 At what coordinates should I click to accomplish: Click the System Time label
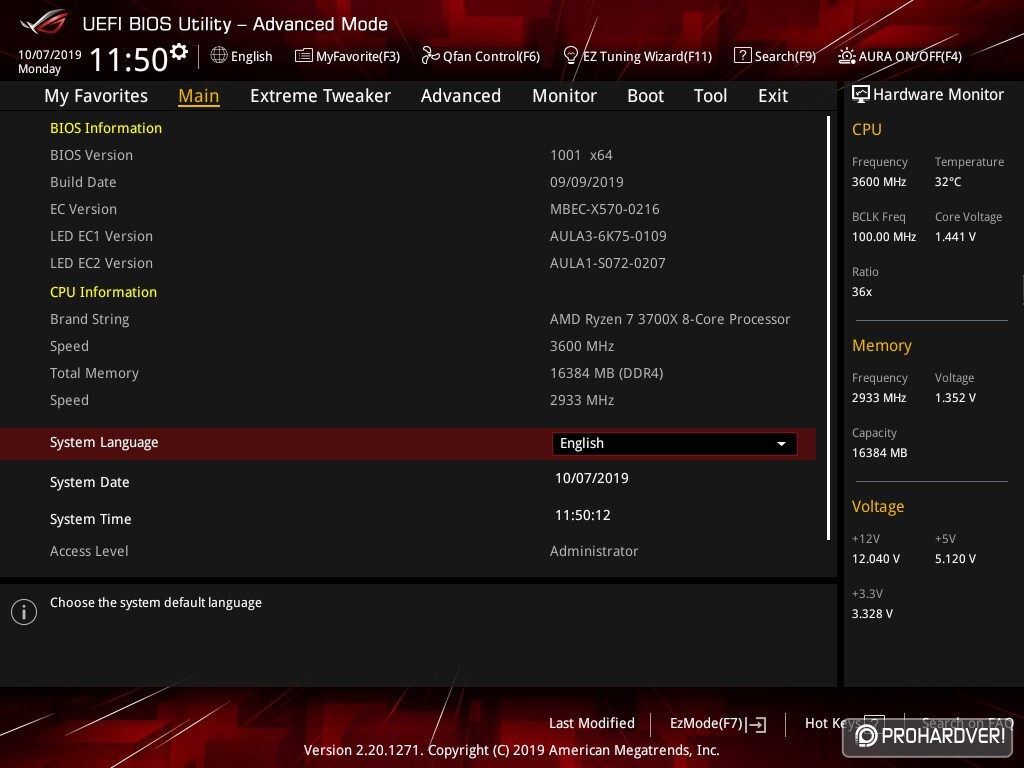pos(91,519)
